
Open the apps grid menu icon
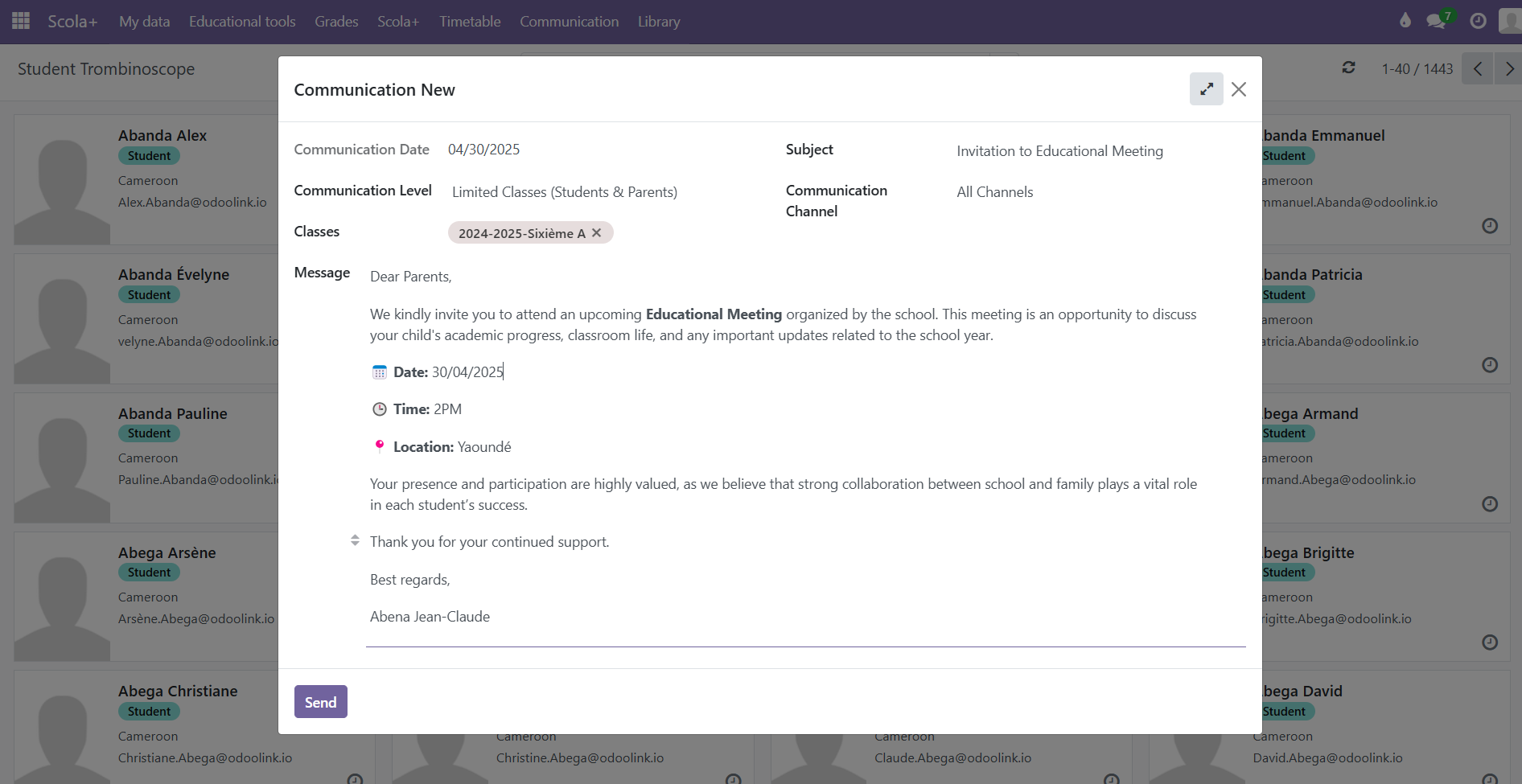pos(21,21)
